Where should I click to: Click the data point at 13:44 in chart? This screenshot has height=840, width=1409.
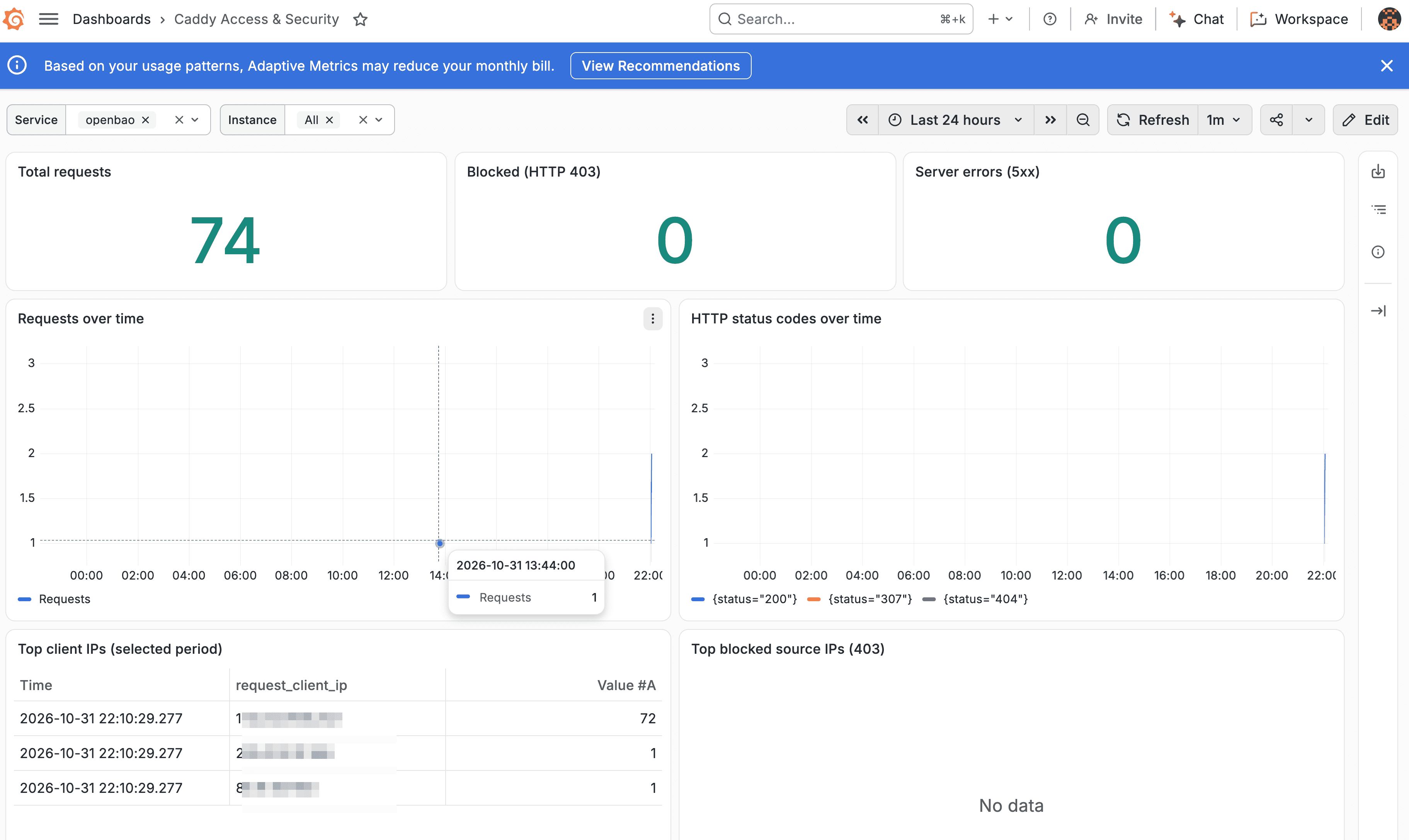pyautogui.click(x=439, y=543)
